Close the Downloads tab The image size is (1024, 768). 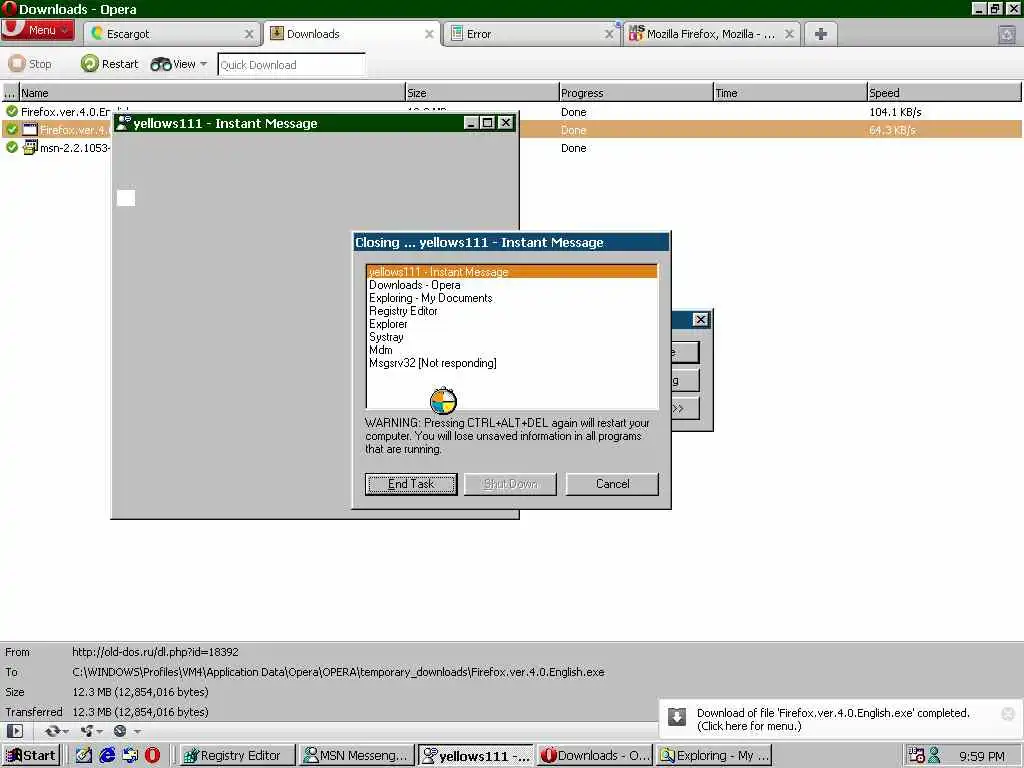click(429, 34)
